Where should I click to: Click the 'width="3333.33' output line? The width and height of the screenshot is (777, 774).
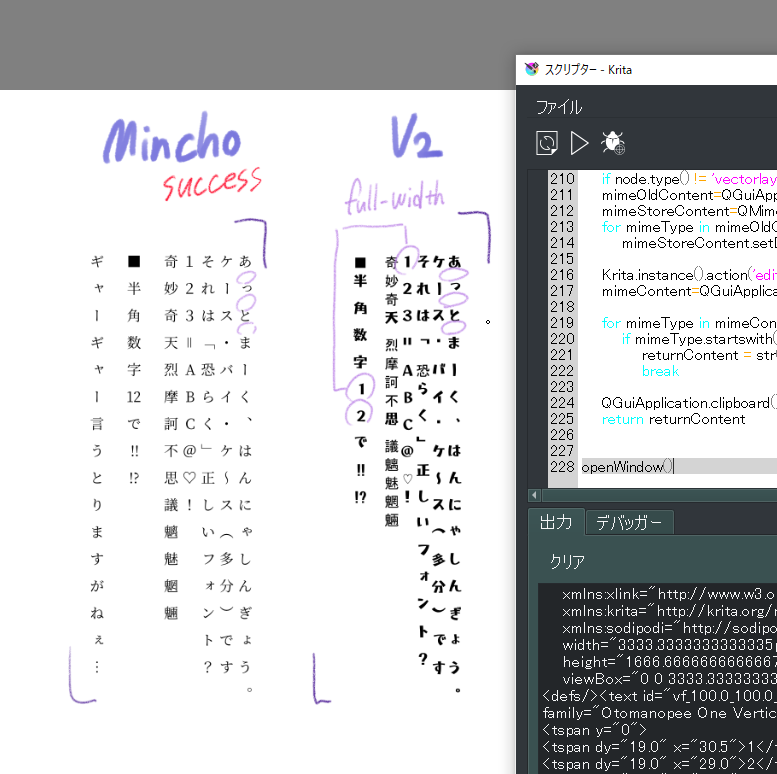[x=669, y=645]
